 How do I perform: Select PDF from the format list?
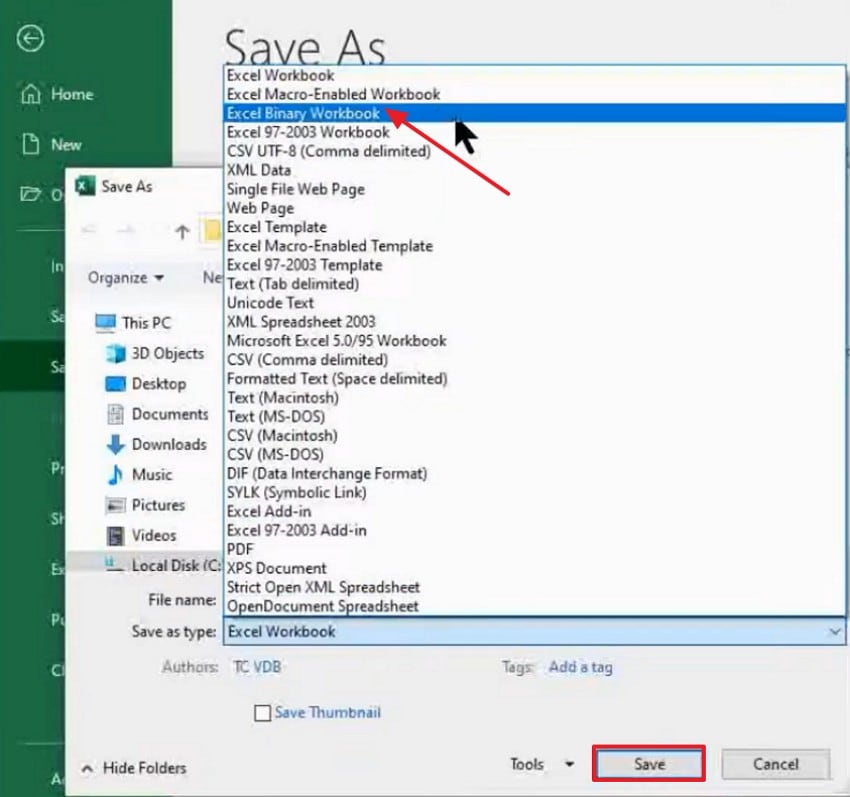pyautogui.click(x=240, y=549)
